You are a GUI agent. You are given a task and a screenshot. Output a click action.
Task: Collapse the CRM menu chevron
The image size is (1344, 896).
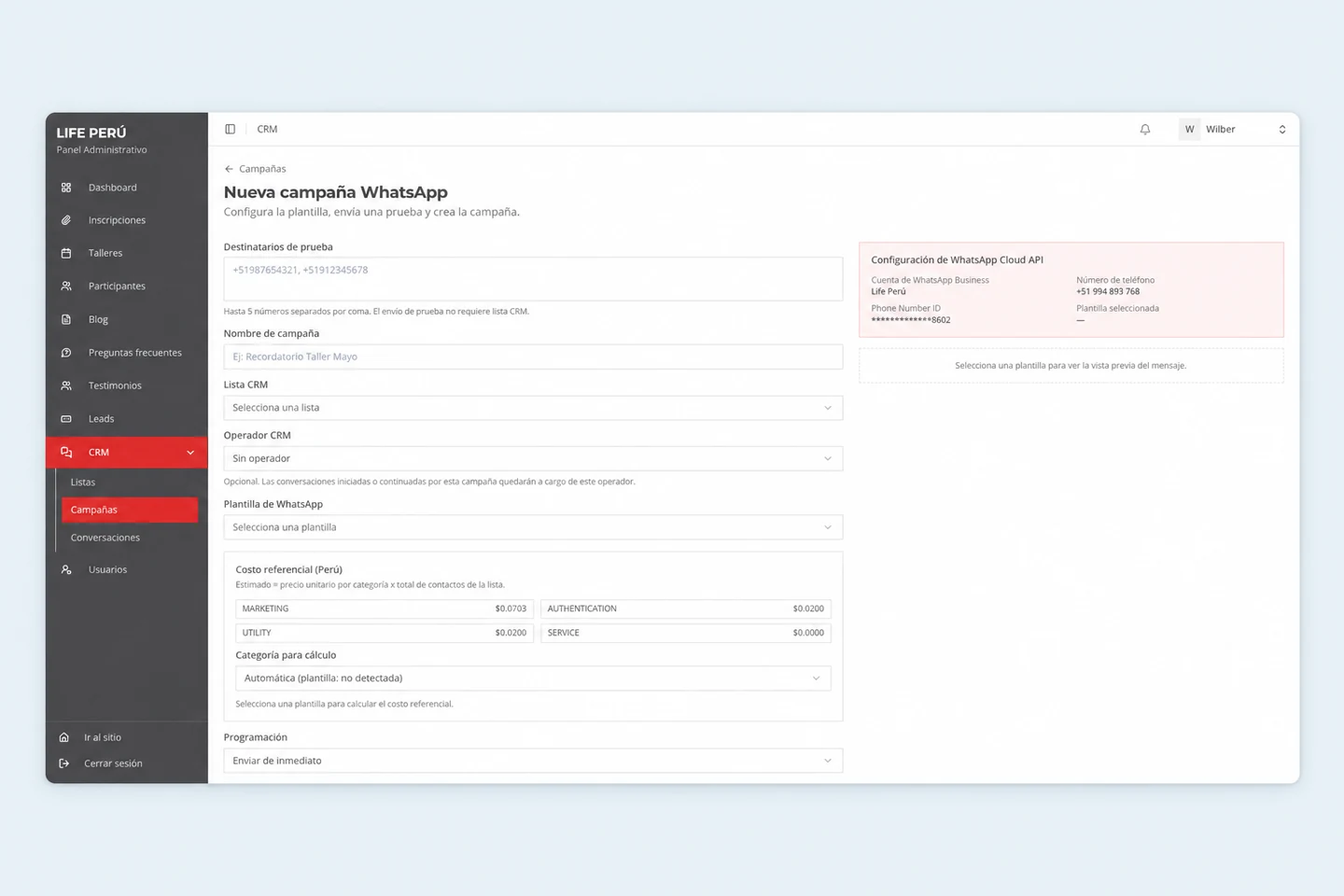tap(190, 453)
